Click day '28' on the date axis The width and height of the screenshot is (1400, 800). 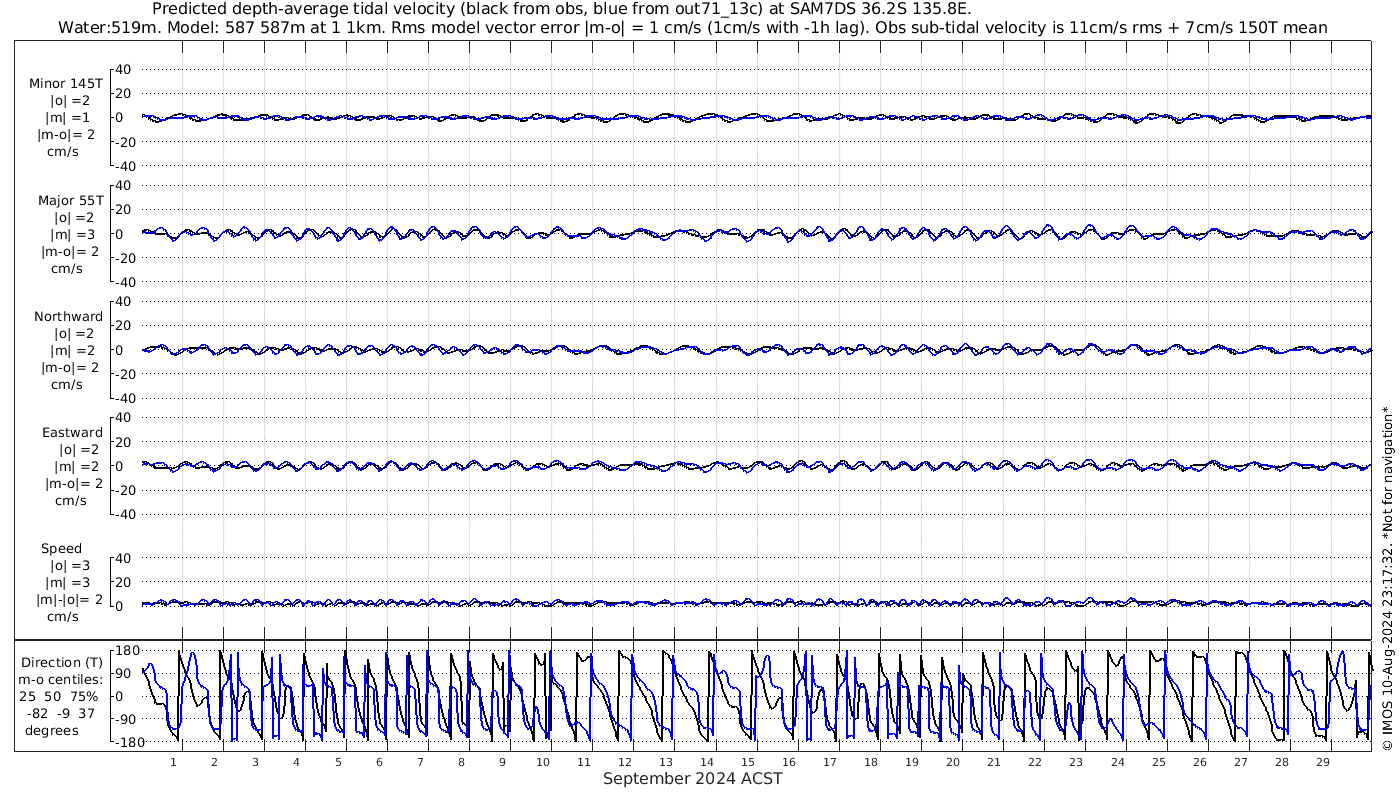coord(1281,762)
